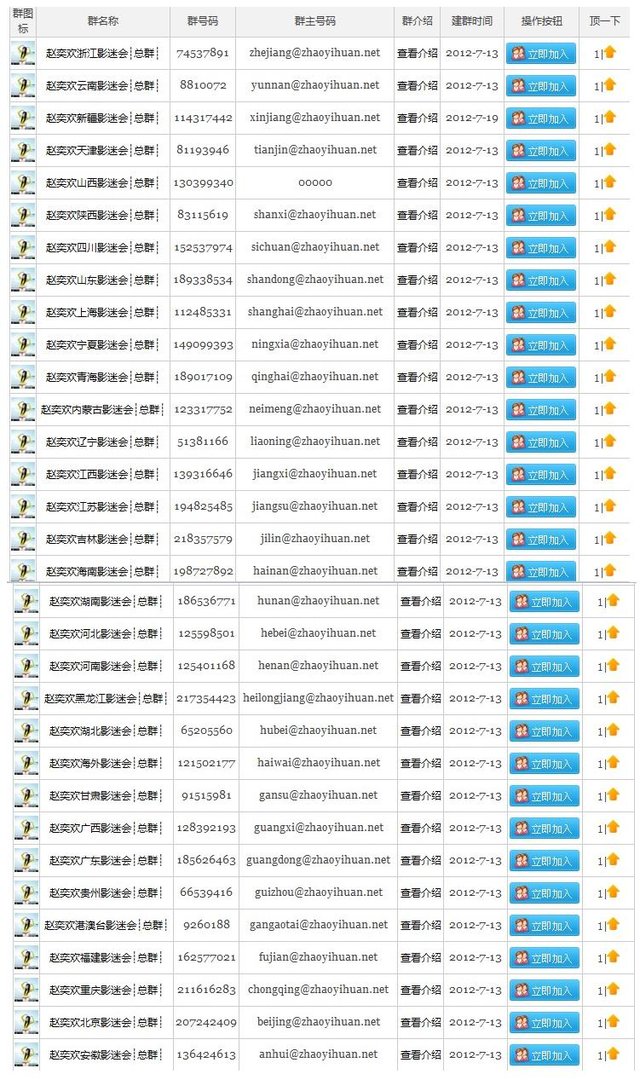Image resolution: width=640 pixels, height=1080 pixels.
Task: Bump up the neimeng group
Action: tap(610, 408)
